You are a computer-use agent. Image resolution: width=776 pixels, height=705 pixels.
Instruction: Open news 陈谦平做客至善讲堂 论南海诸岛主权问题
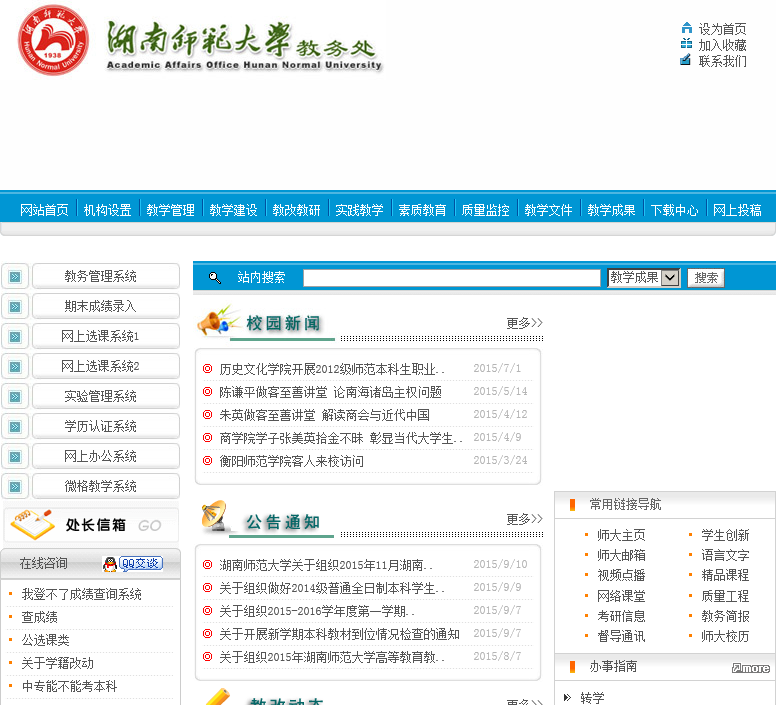coord(331,392)
